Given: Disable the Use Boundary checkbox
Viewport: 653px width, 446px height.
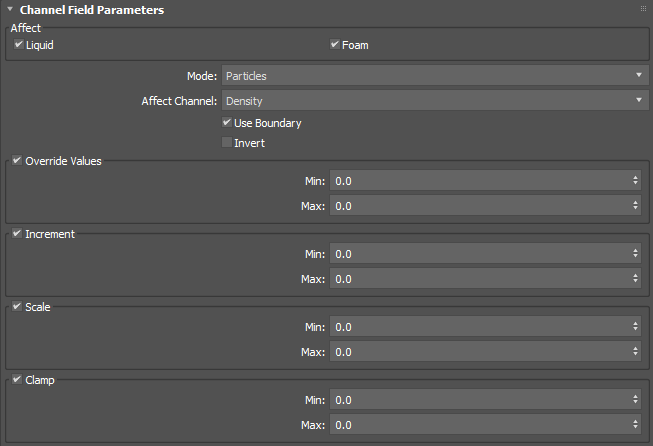Looking at the screenshot, I should [x=227, y=123].
